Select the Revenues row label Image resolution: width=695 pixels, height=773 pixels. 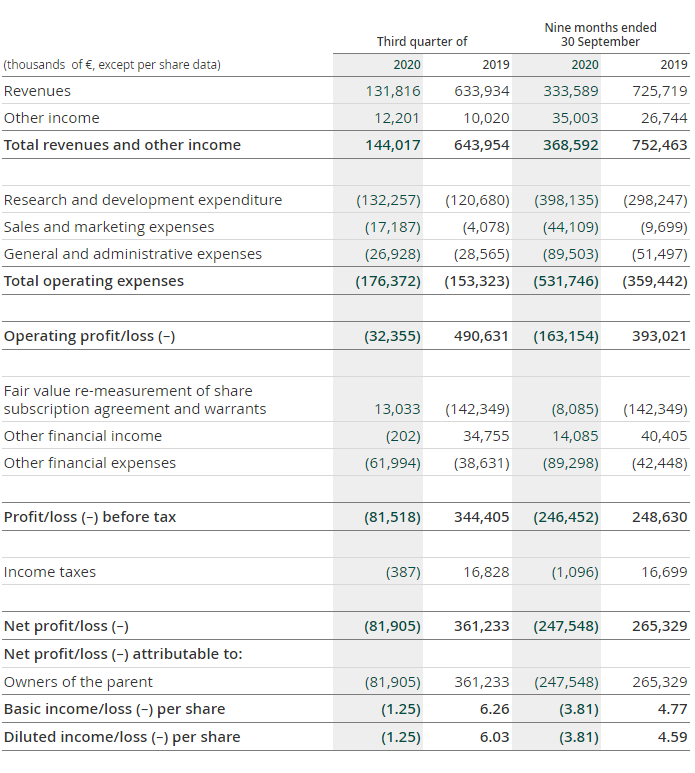coord(37,91)
